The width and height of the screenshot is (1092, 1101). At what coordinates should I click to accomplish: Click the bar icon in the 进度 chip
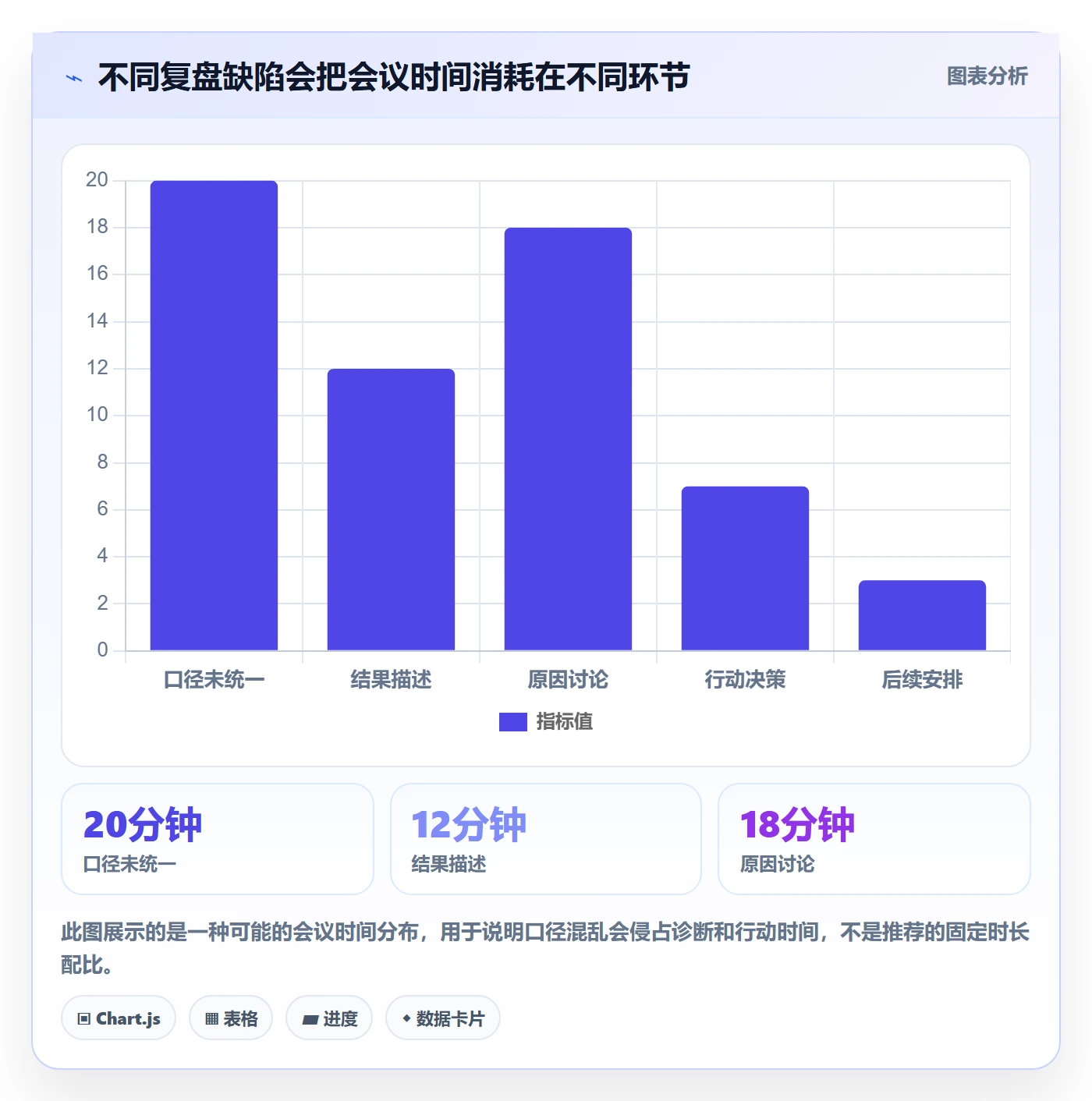pos(310,1020)
